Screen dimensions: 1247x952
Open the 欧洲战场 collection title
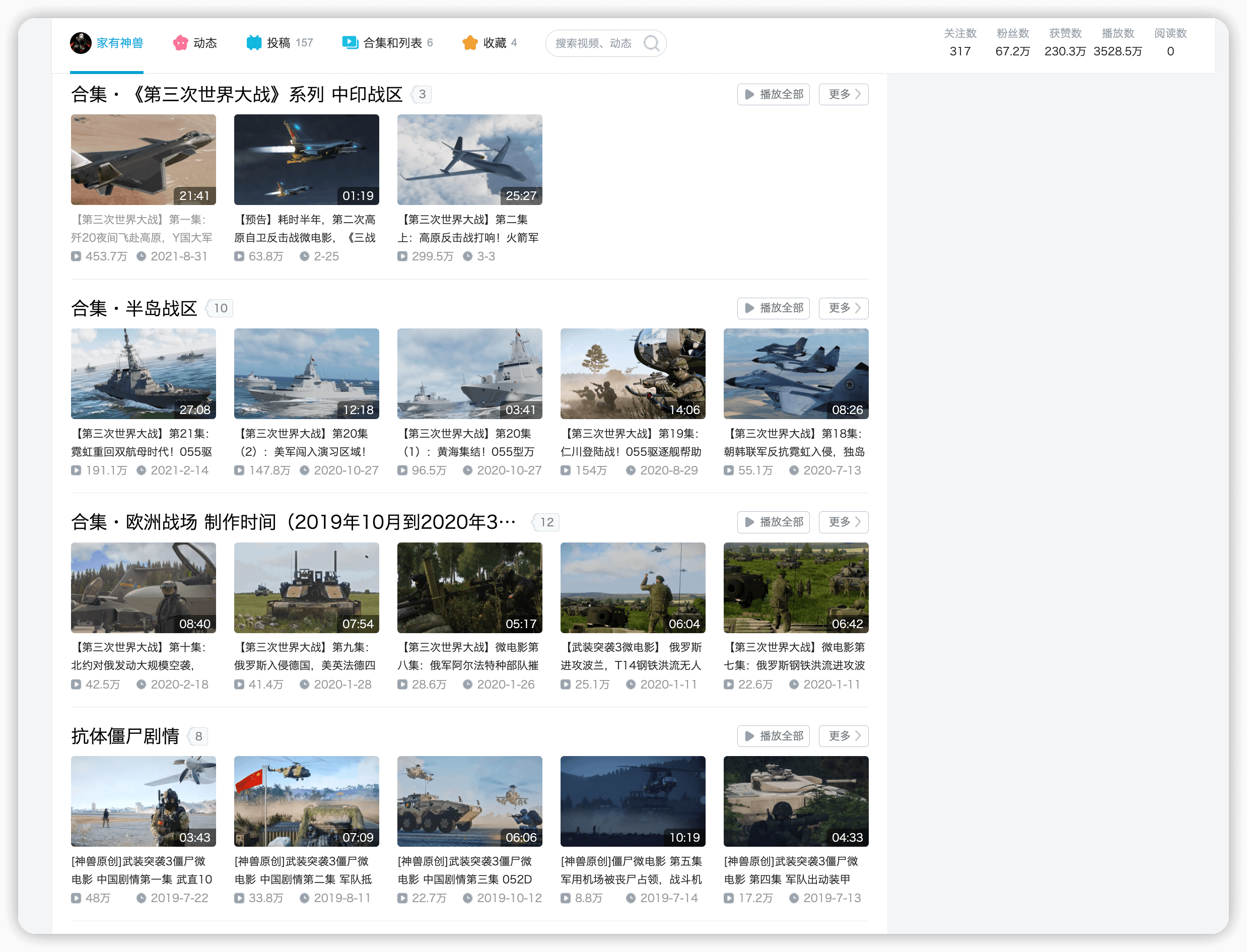pos(294,522)
